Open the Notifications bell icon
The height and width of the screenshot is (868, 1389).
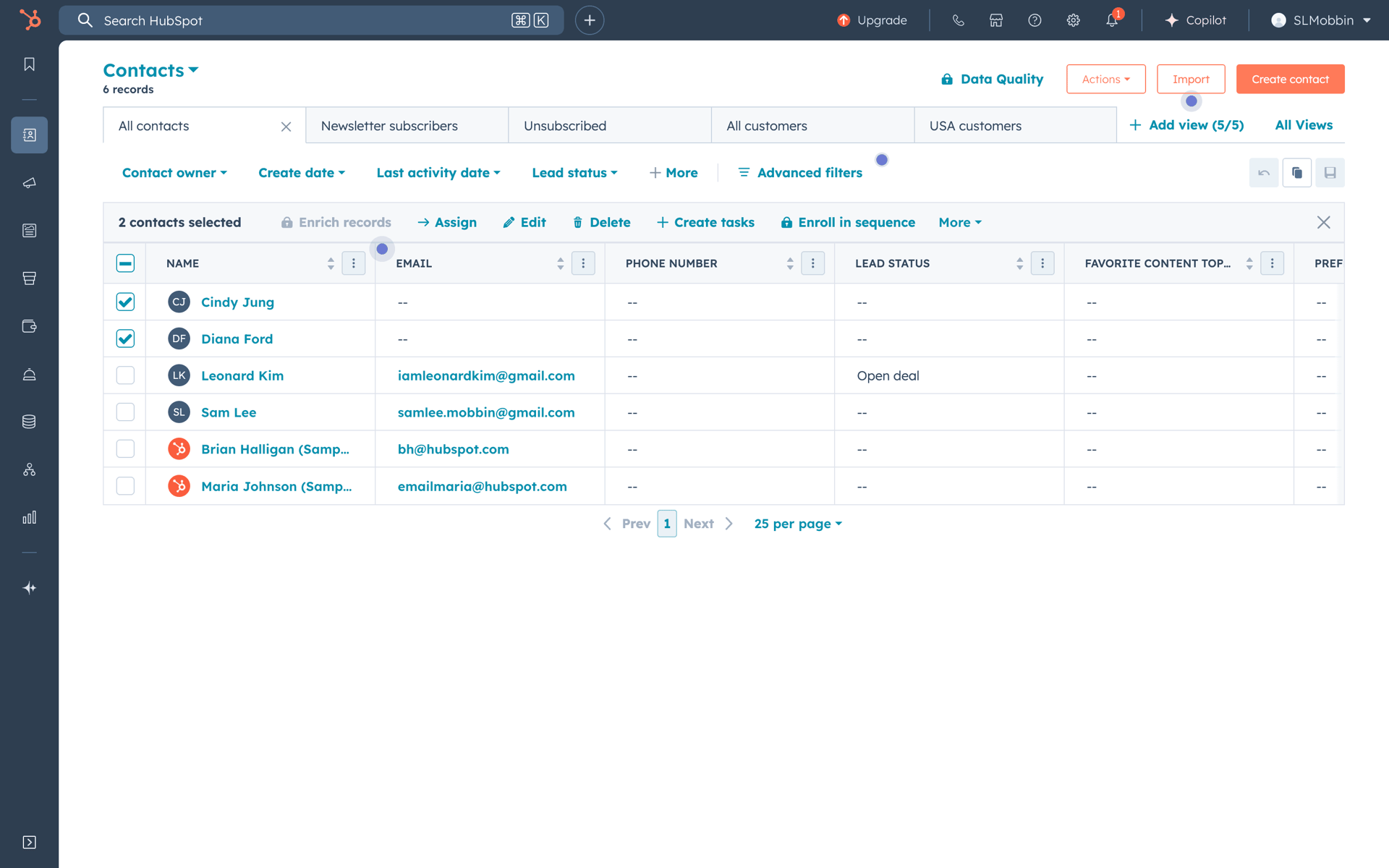tap(1112, 20)
